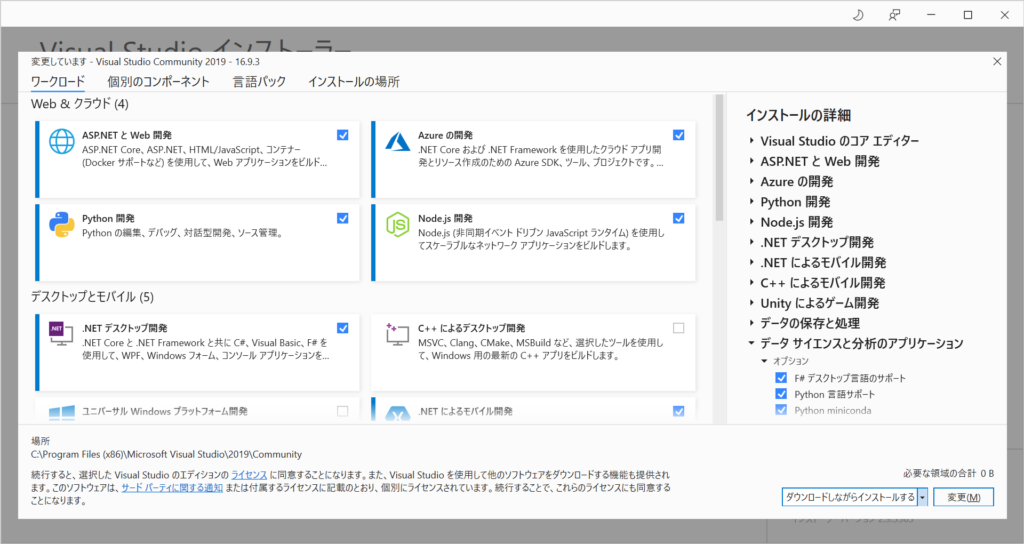The width and height of the screenshot is (1024, 544).
Task: Click the Community install path text
Action: [167, 455]
